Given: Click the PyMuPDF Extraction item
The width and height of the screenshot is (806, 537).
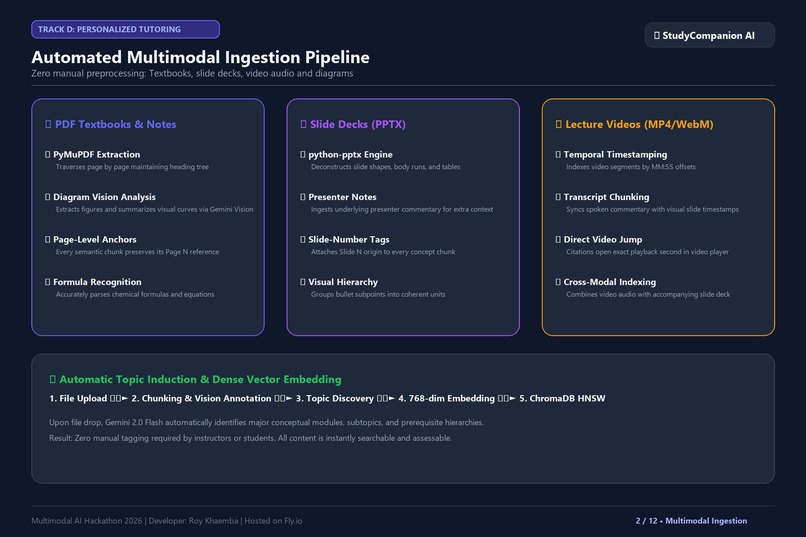Looking at the screenshot, I should pyautogui.click(x=97, y=155).
